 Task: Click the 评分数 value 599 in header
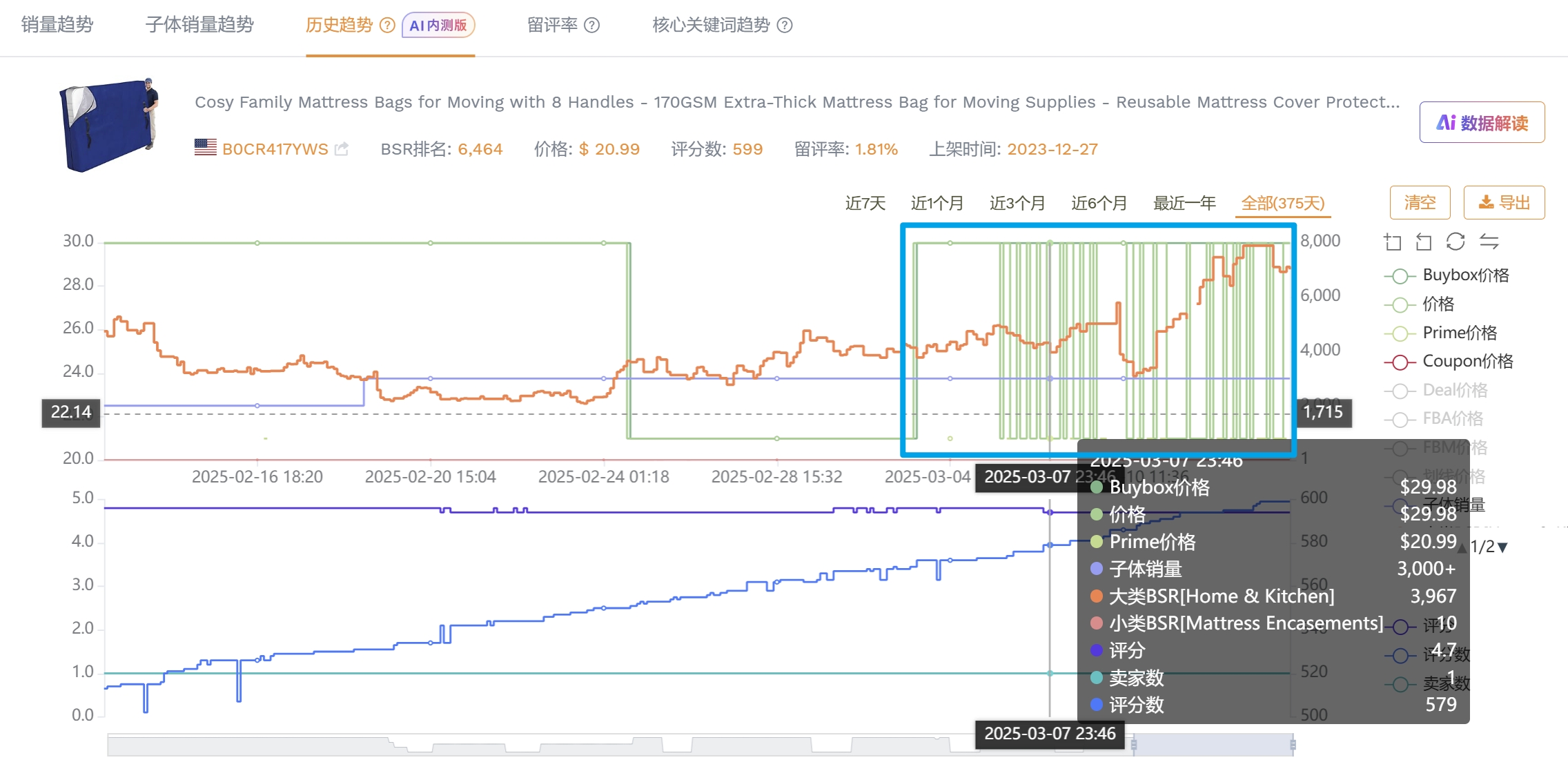747,149
